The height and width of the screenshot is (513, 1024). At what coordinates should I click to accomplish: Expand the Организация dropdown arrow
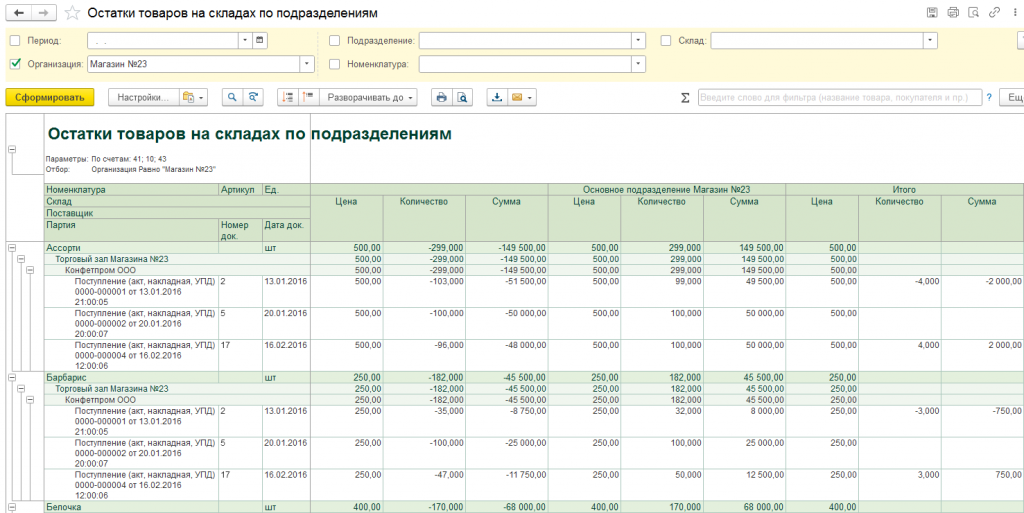pyautogui.click(x=308, y=63)
